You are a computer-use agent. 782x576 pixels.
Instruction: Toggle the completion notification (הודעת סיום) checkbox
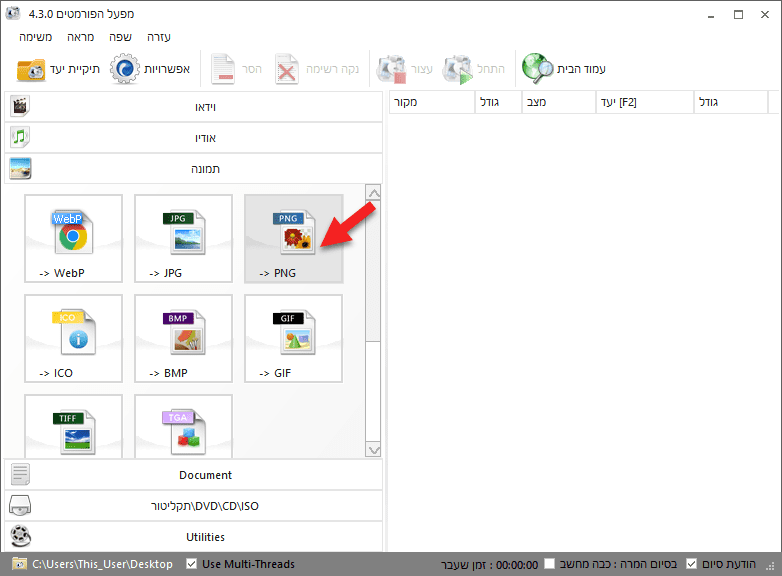coord(691,564)
